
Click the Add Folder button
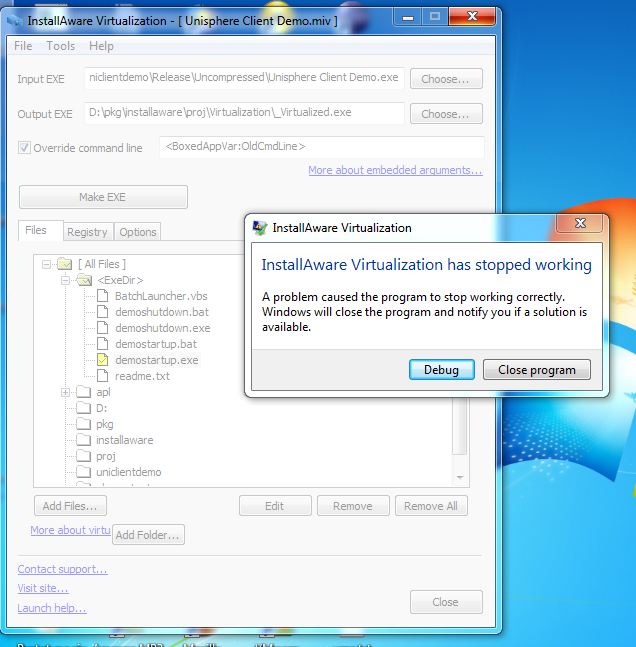(148, 535)
